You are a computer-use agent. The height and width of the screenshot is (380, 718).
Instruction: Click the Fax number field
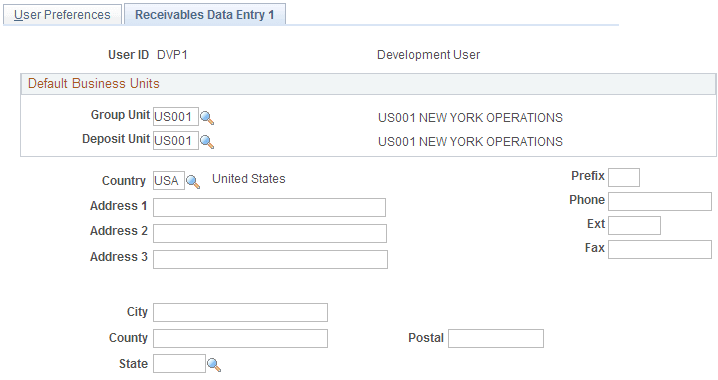click(660, 250)
